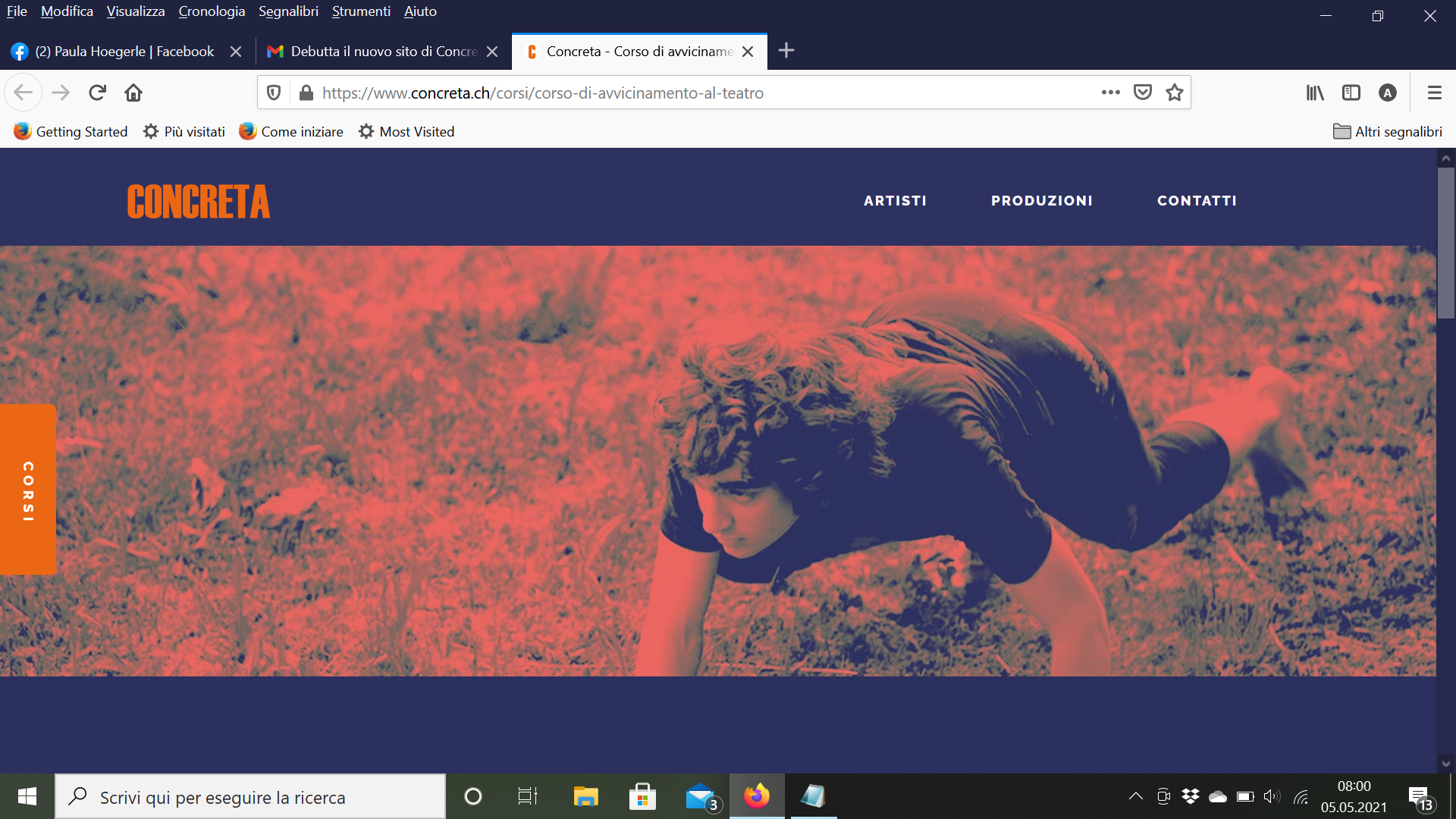This screenshot has width=1456, height=819.
Task: Open the Segnalibri menu
Action: click(288, 11)
